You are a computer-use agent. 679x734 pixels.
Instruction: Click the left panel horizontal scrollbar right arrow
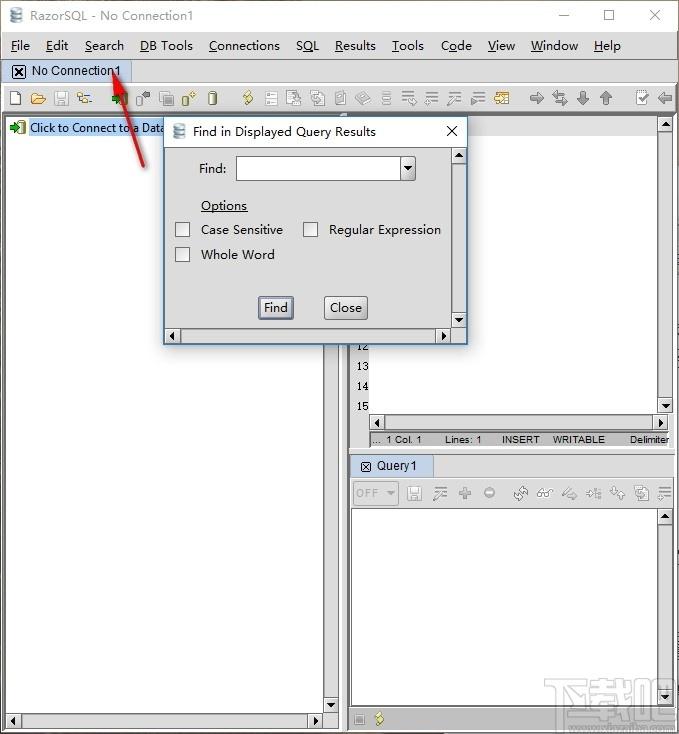315,721
